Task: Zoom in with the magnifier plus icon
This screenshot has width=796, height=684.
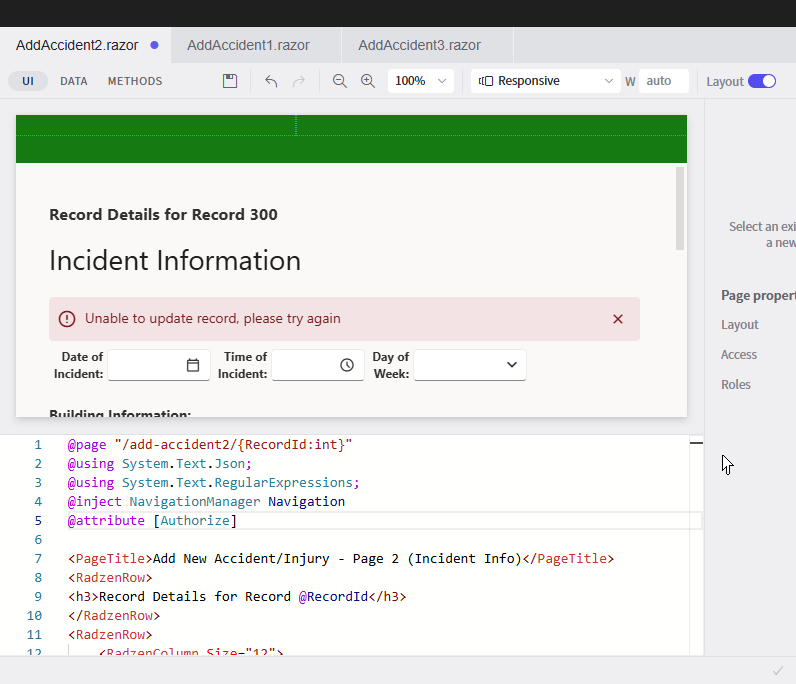Action: 368,81
